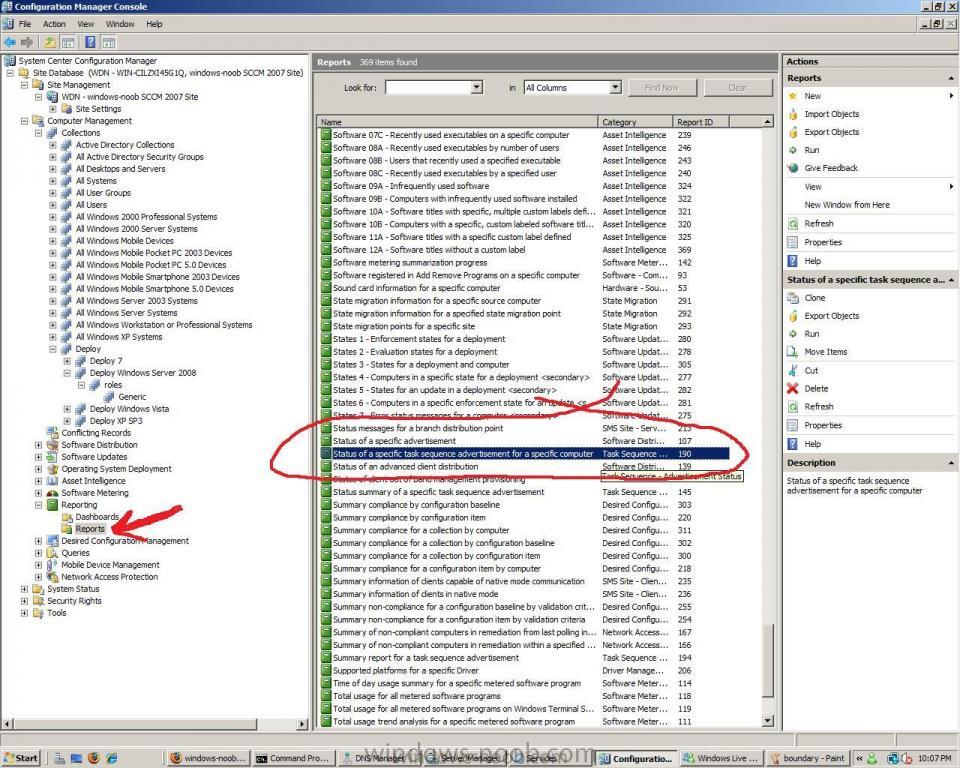This screenshot has height=768, width=960.
Task: Select the Queries node
Action: 75,552
